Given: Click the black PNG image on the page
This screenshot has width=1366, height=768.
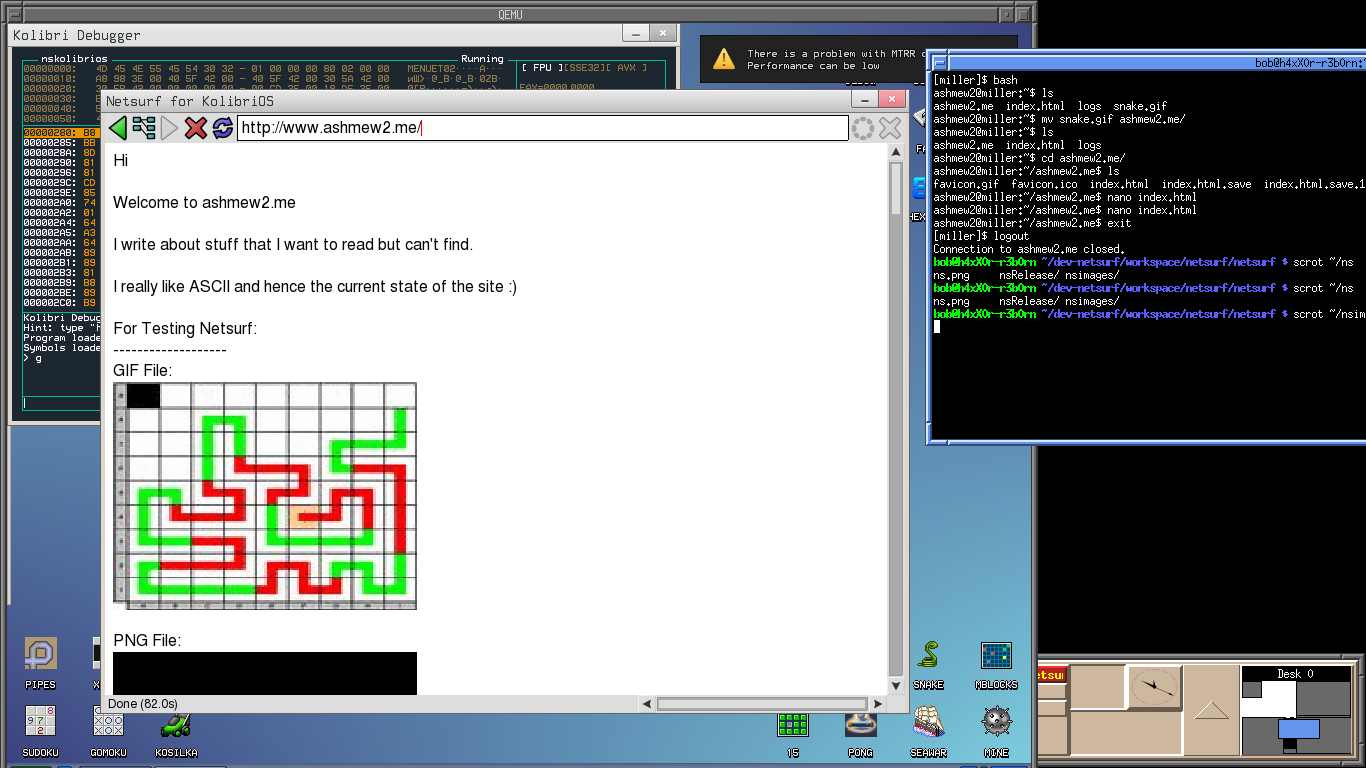Looking at the screenshot, I should click(265, 673).
